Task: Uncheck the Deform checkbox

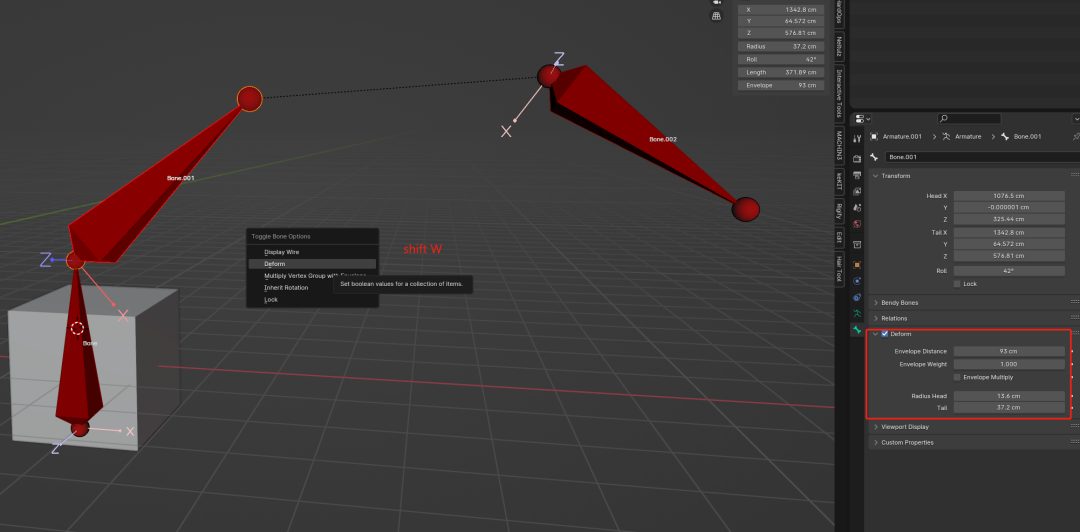Action: [884, 334]
